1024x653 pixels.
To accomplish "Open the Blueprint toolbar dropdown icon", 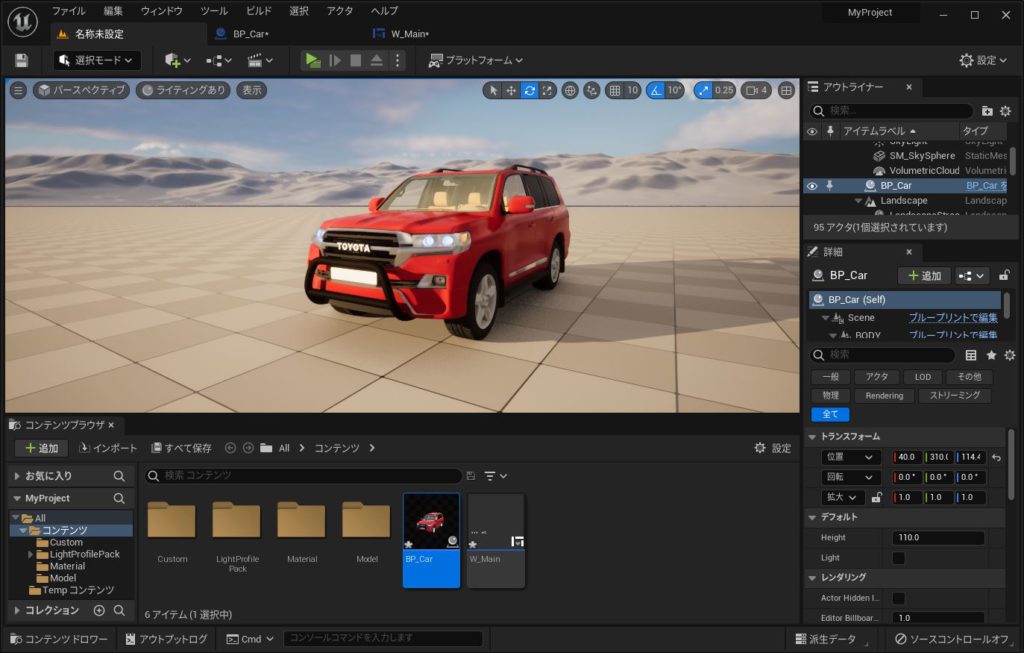I will tap(219, 60).
